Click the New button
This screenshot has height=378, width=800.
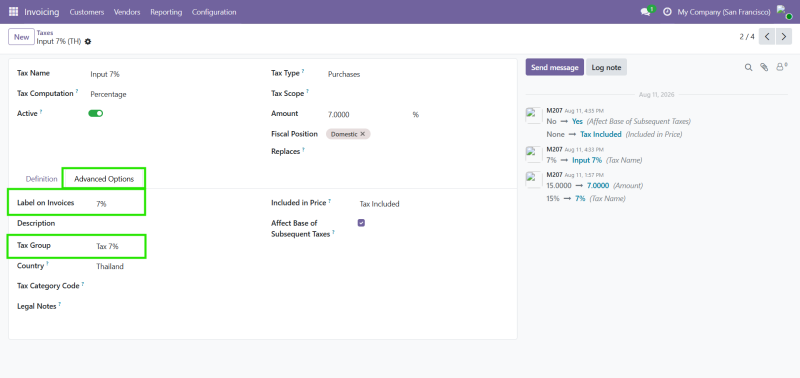point(21,37)
